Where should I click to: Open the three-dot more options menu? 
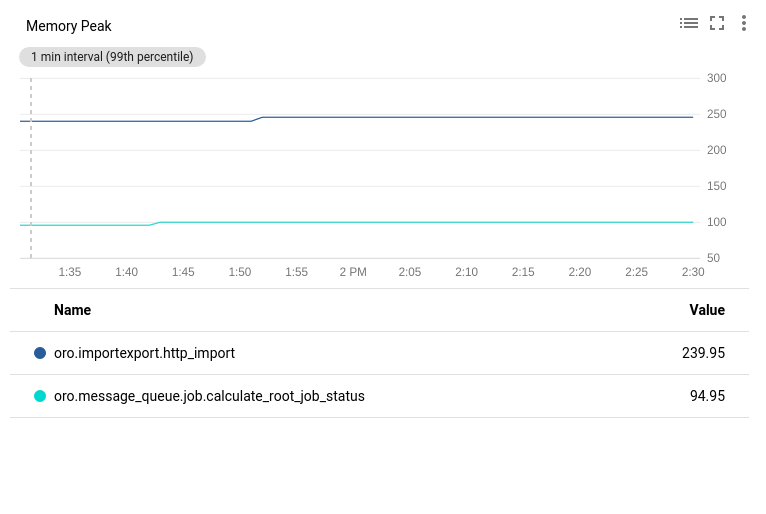click(743, 23)
